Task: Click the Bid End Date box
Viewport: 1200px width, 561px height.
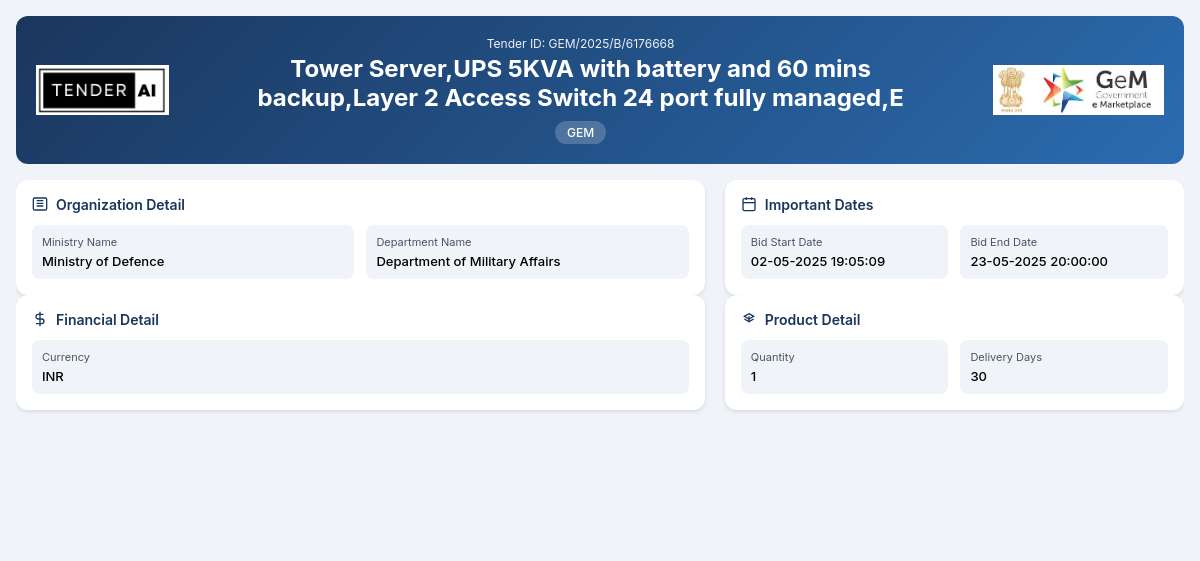Action: [1064, 252]
